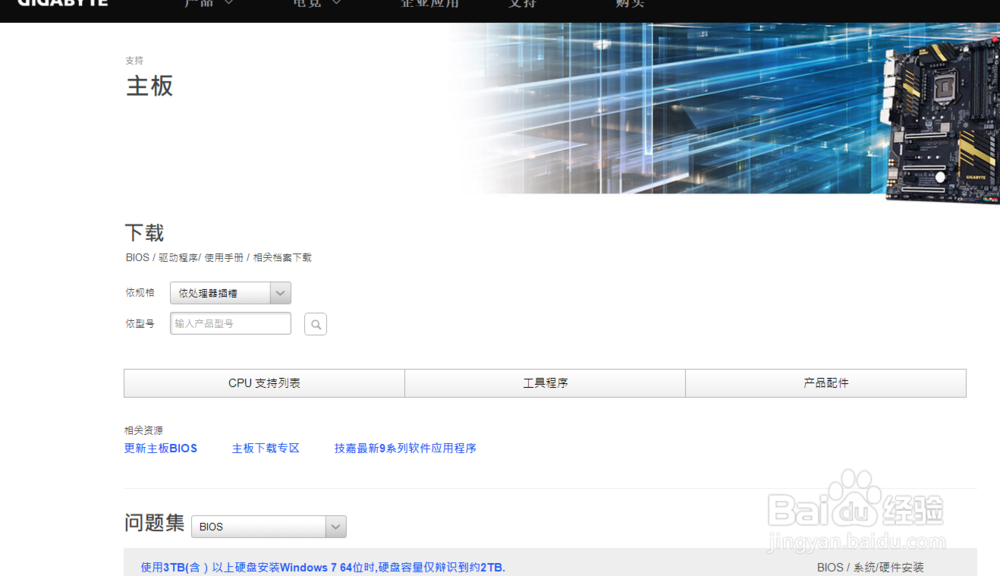This screenshot has width=1000, height=576.
Task: Click the product model search magnifier icon
Action: click(x=315, y=323)
